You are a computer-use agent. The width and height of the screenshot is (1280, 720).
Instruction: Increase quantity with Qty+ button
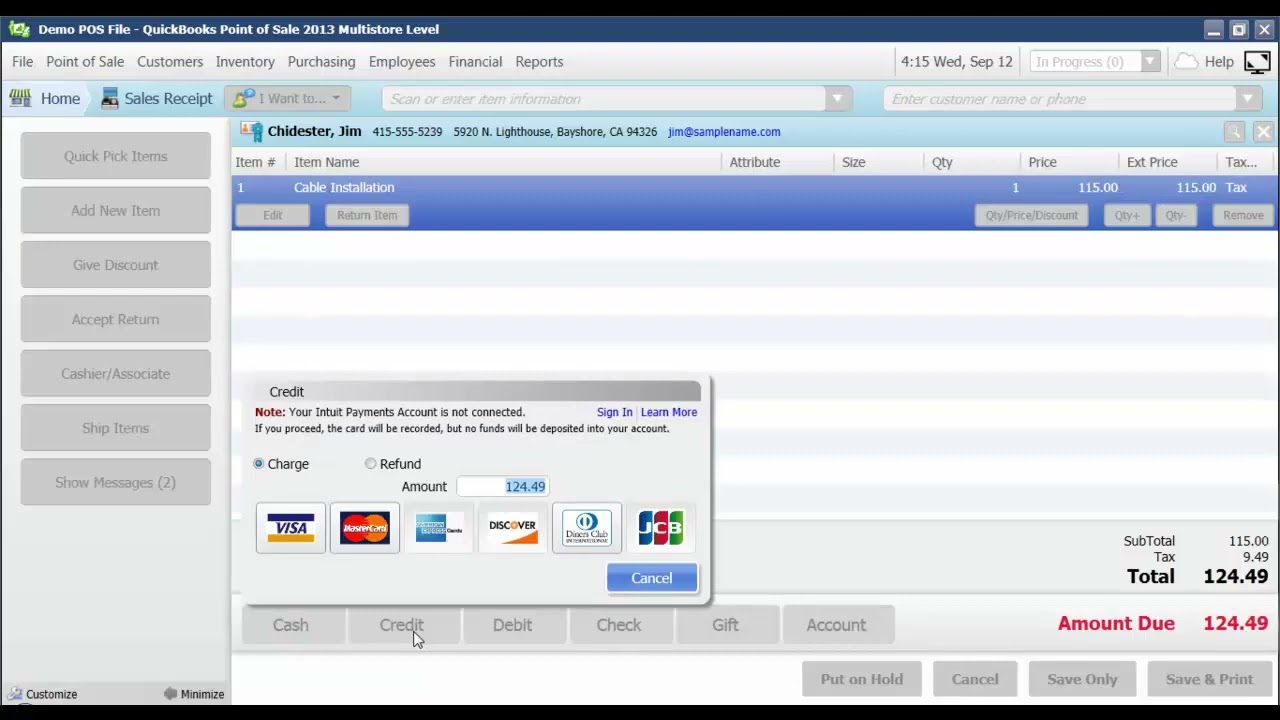point(1127,215)
